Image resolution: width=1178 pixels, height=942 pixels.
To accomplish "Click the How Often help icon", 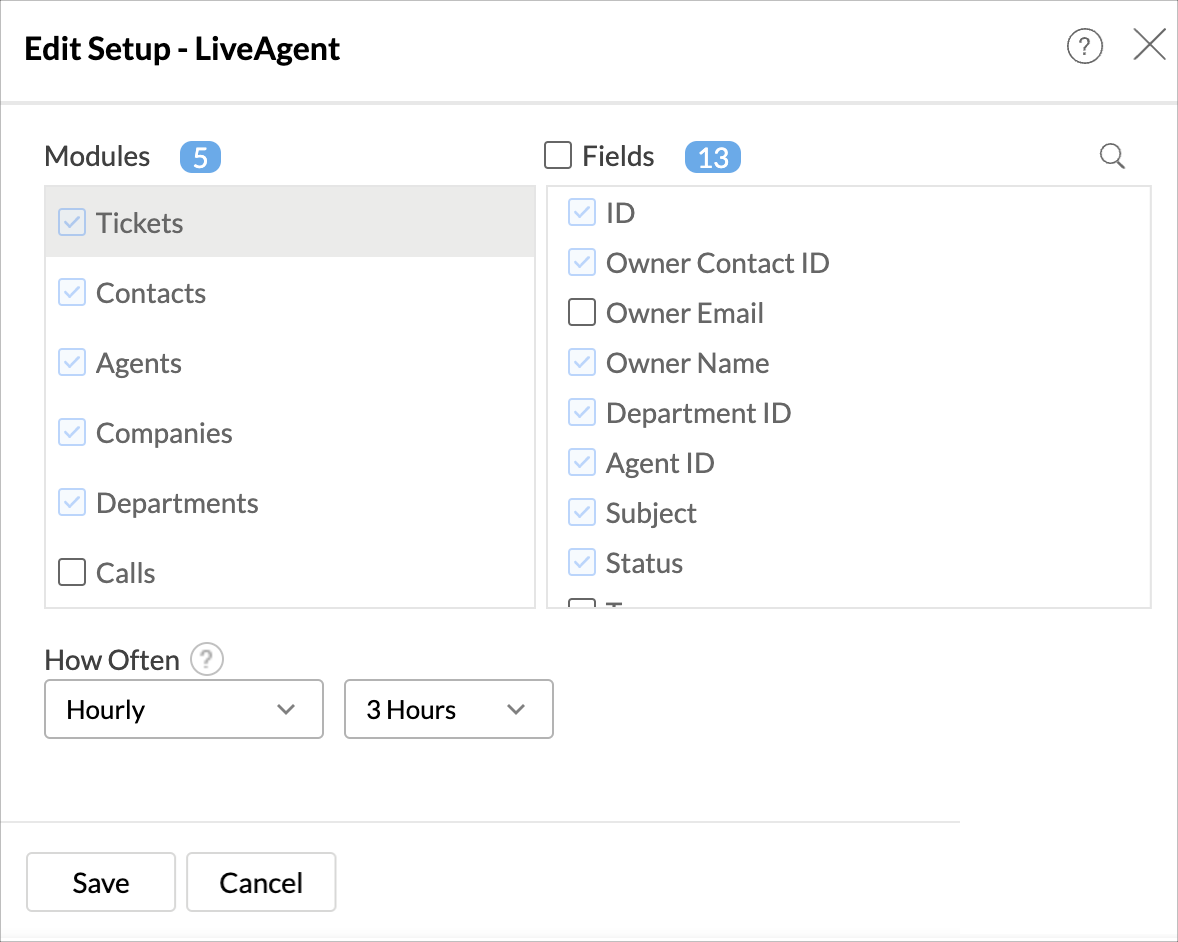I will click(207, 660).
